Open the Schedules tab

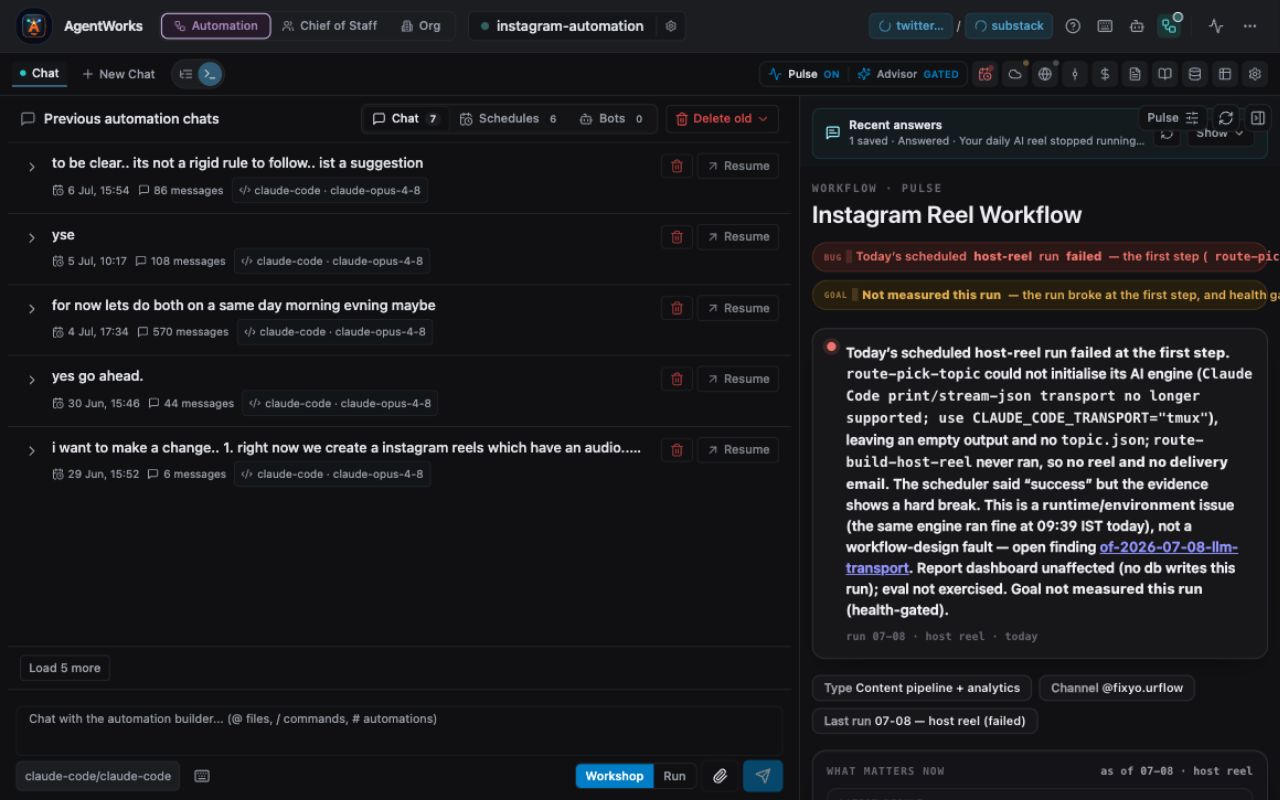(x=508, y=119)
